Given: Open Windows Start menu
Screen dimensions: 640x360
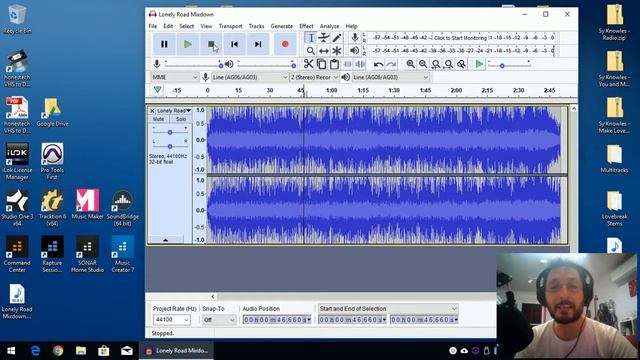Looking at the screenshot, I should tap(11, 351).
